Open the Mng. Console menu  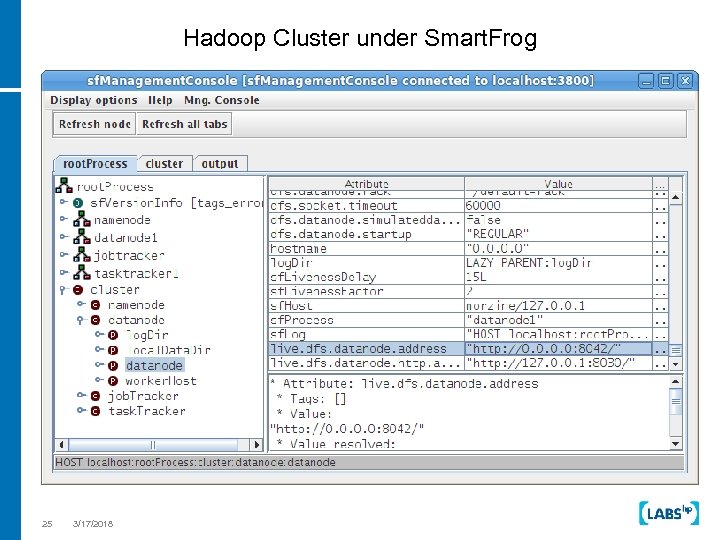pyautogui.click(x=222, y=100)
